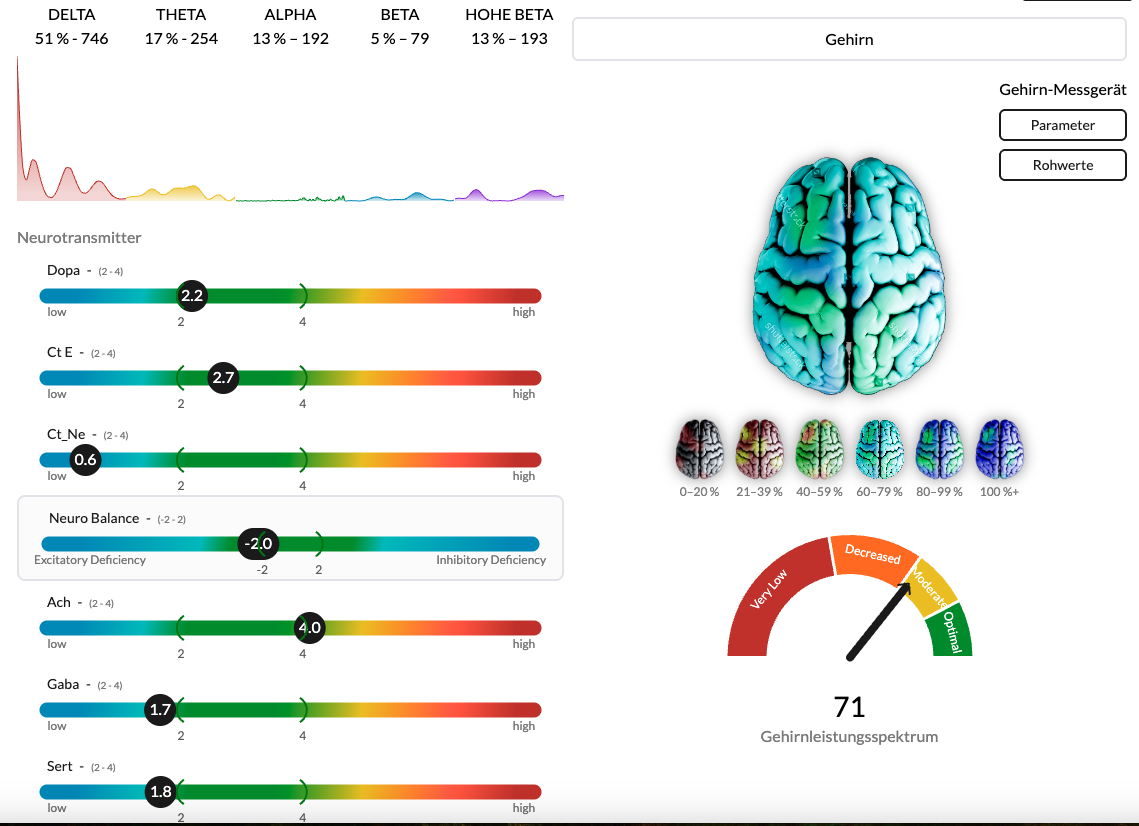The image size is (1139, 826).
Task: Click the Ach slider marker 4.0
Action: point(309,629)
